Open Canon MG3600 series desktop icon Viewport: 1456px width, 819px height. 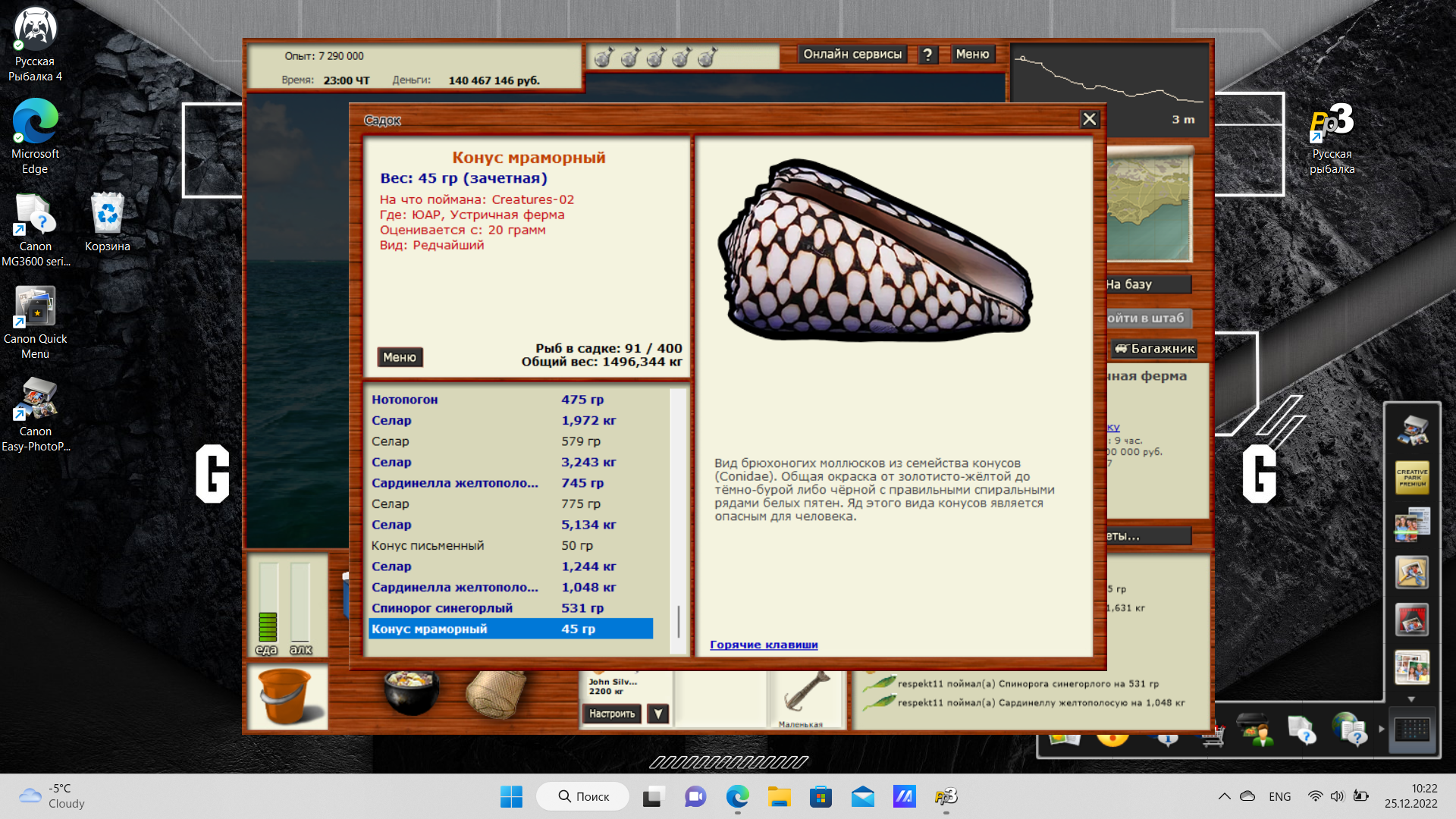pyautogui.click(x=35, y=231)
